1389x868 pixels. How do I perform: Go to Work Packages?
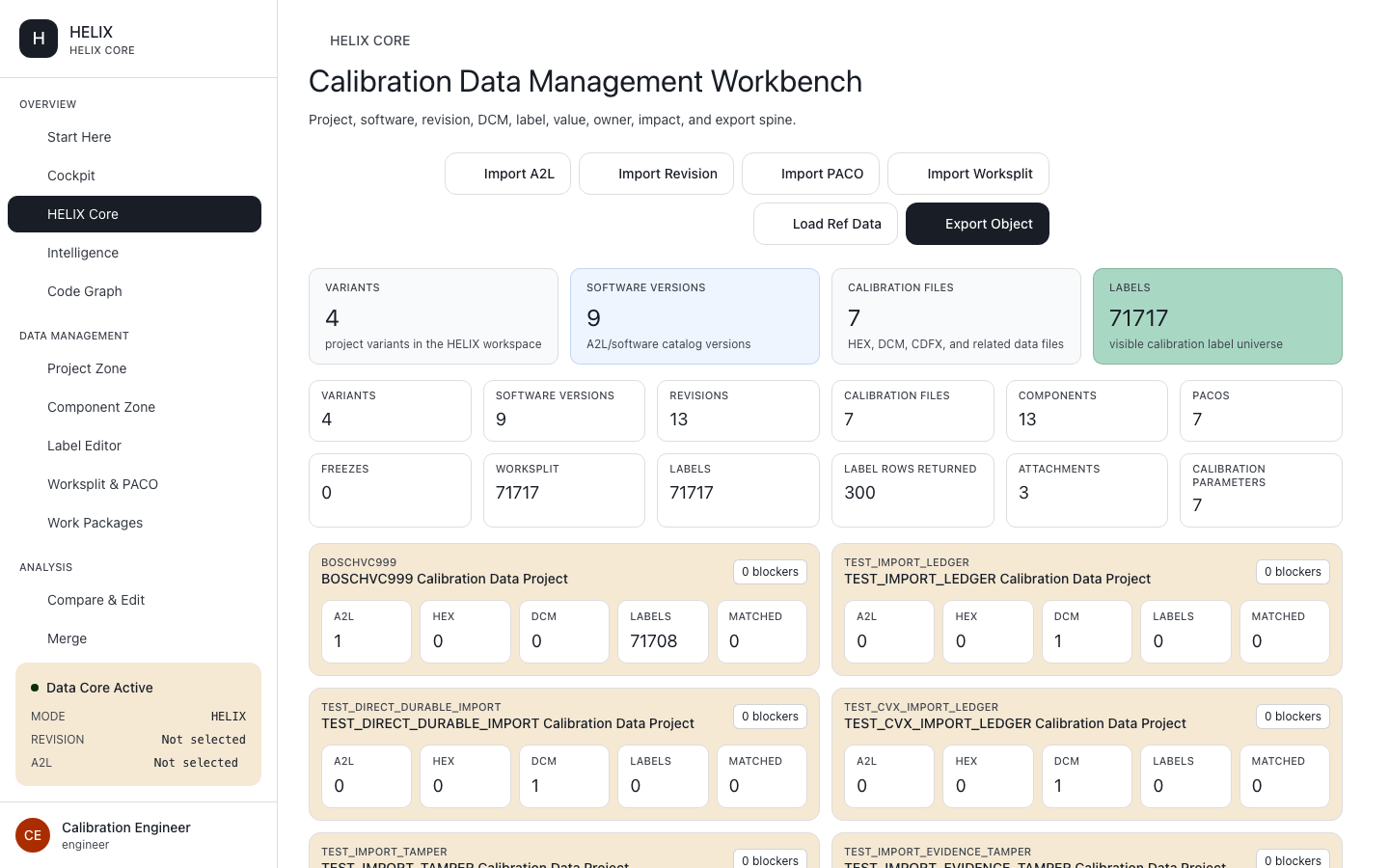[134, 523]
